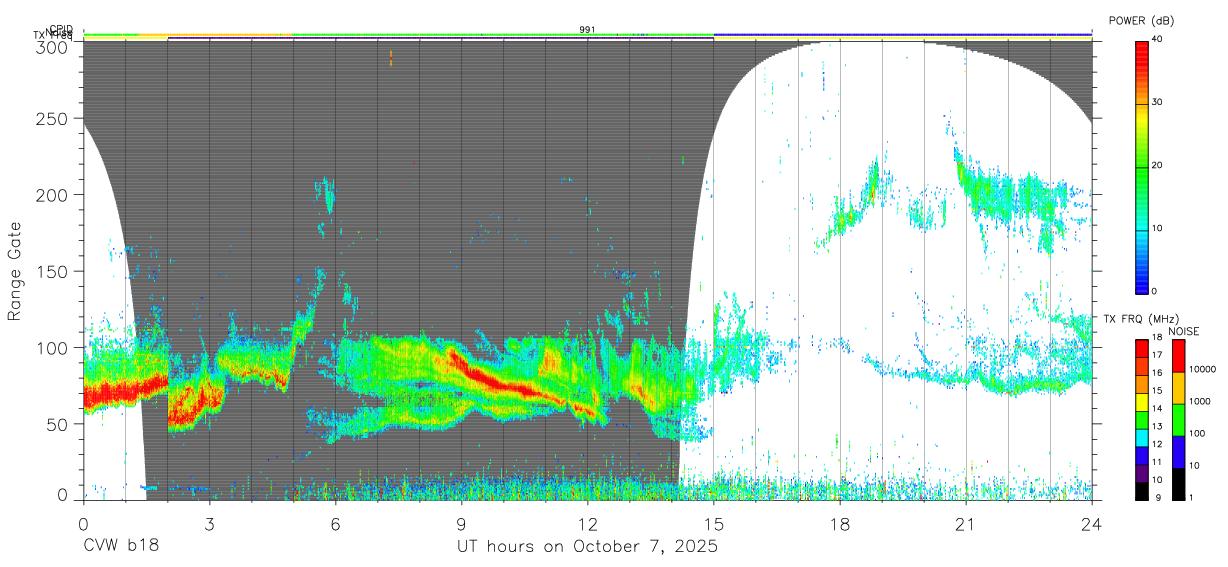
Task: Click the yellow 14–15 MHz TX FRQ swatch
Action: [1141, 401]
